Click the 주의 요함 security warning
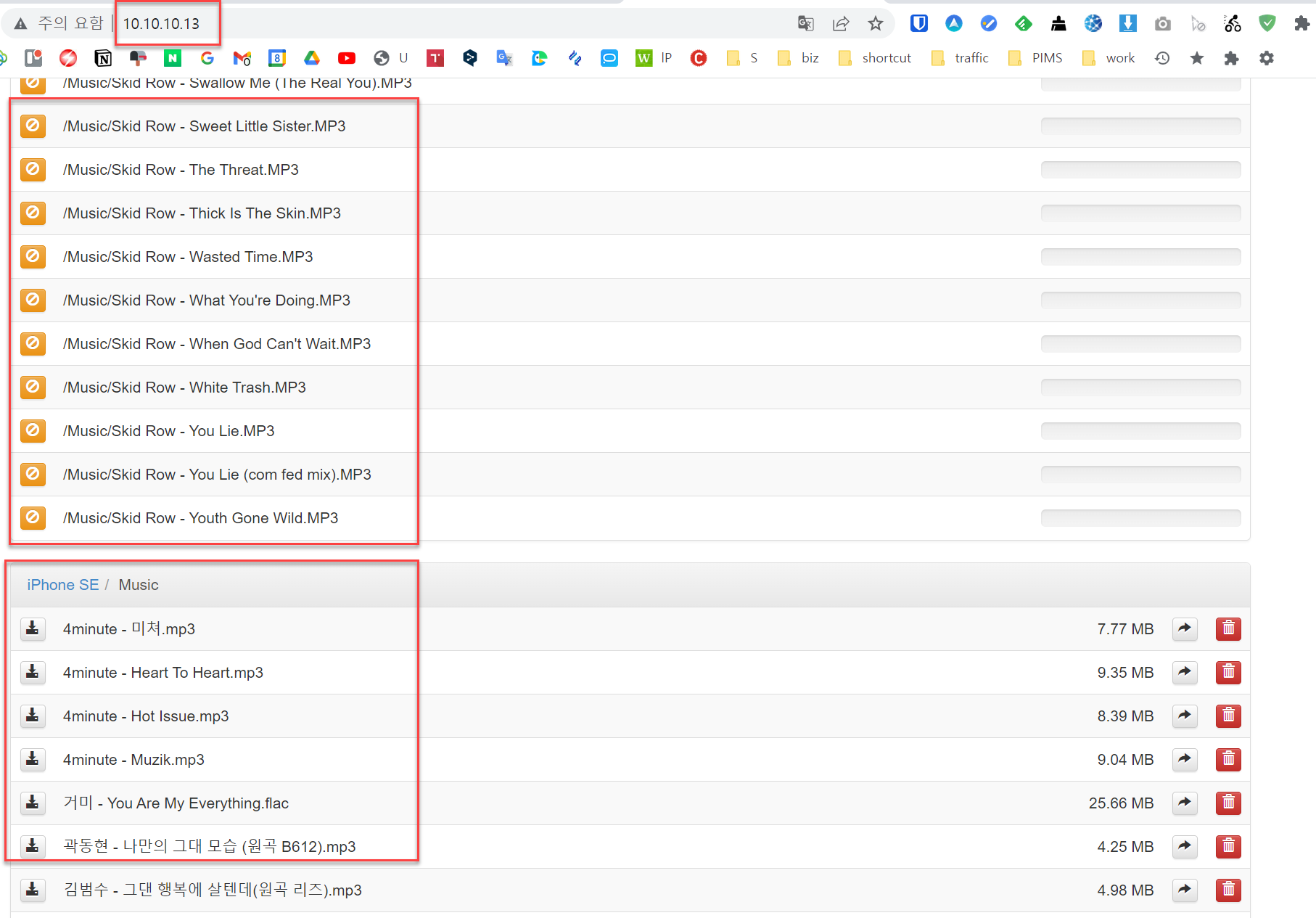Viewport: 1316px width, 918px height. click(59, 24)
